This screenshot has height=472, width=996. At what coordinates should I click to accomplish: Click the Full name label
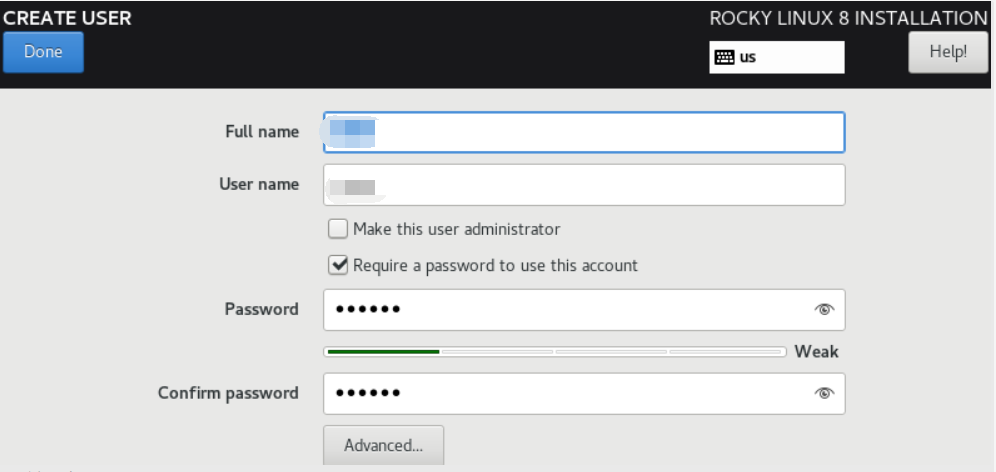tap(262, 131)
